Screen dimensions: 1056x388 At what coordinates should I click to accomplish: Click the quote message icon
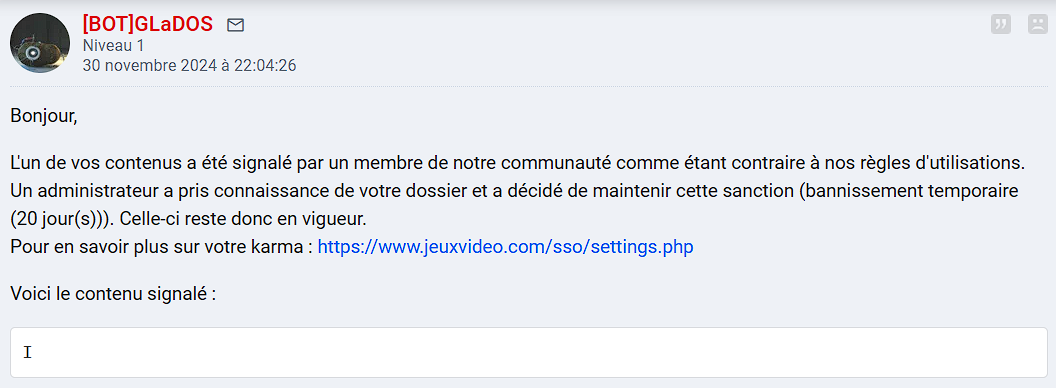[x=1001, y=24]
